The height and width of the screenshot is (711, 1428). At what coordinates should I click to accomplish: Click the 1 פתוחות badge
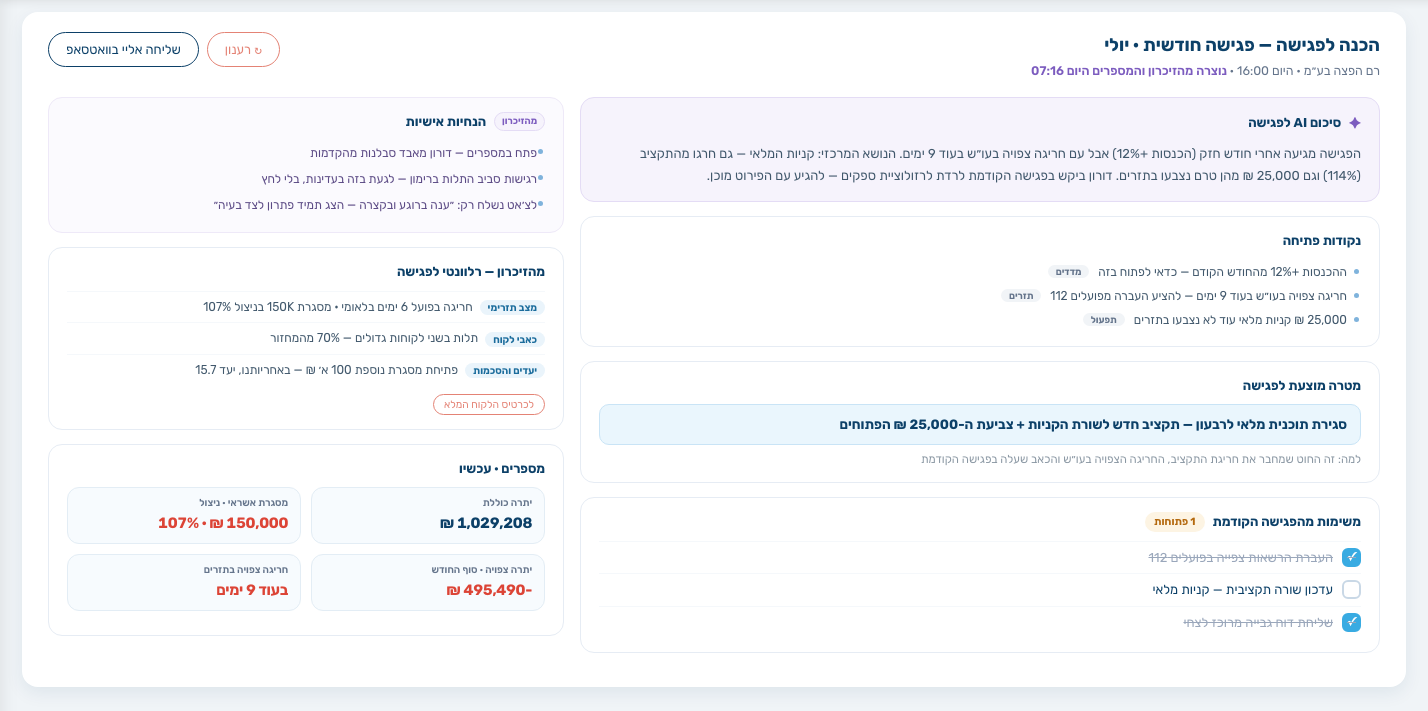[x=1175, y=522]
